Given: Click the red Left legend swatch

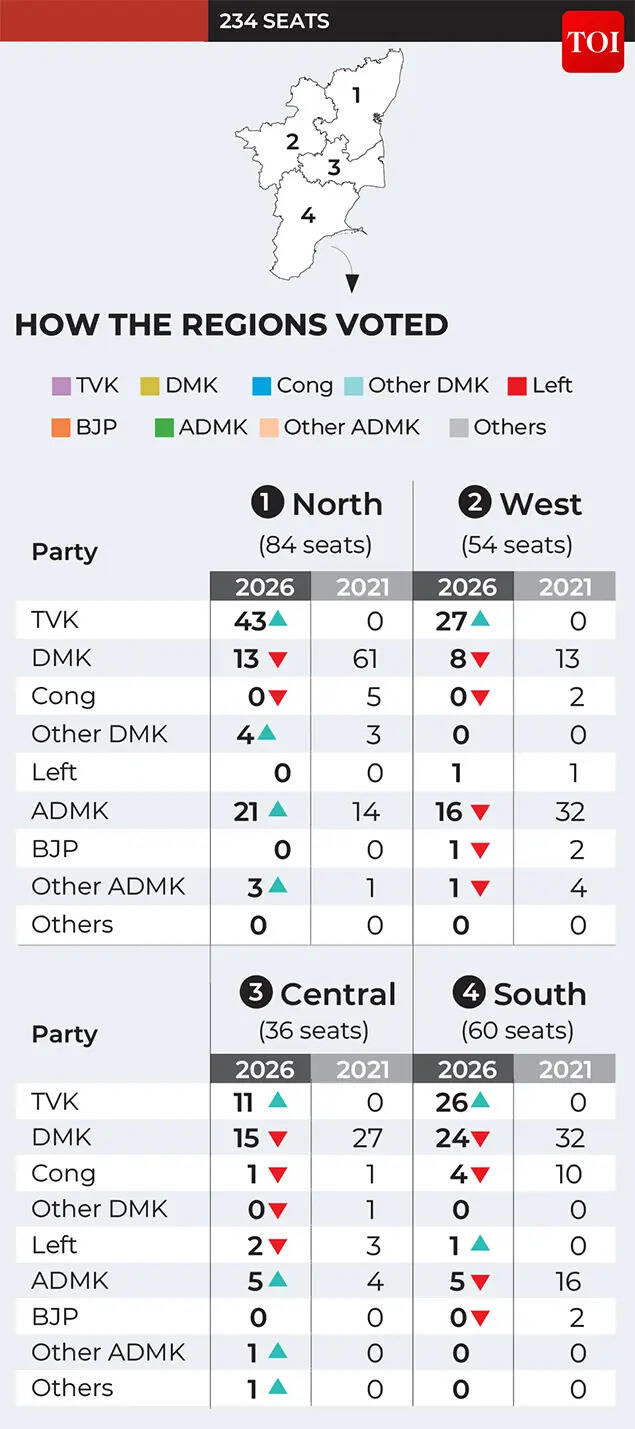Looking at the screenshot, I should 517,386.
